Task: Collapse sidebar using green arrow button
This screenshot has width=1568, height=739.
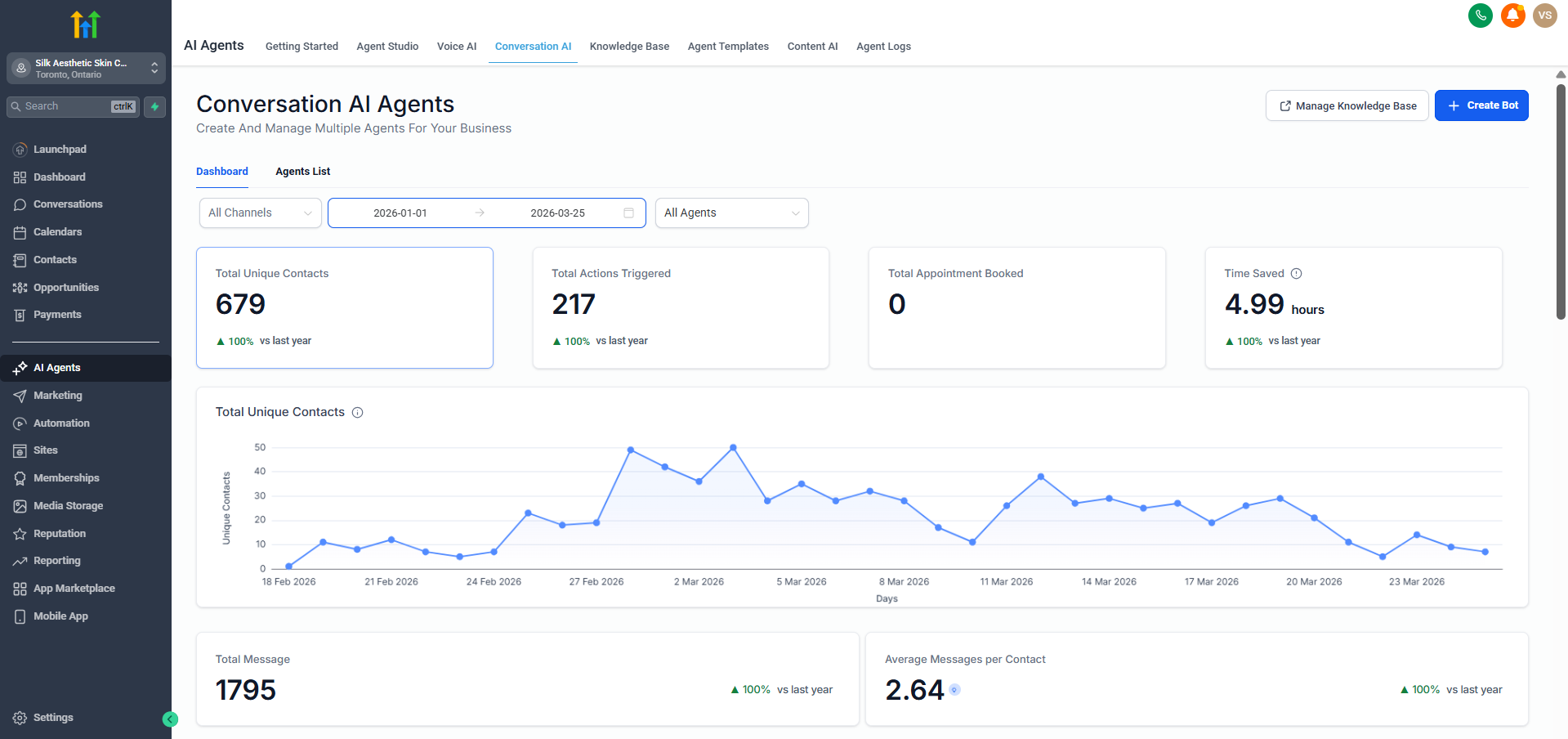Action: [x=170, y=719]
